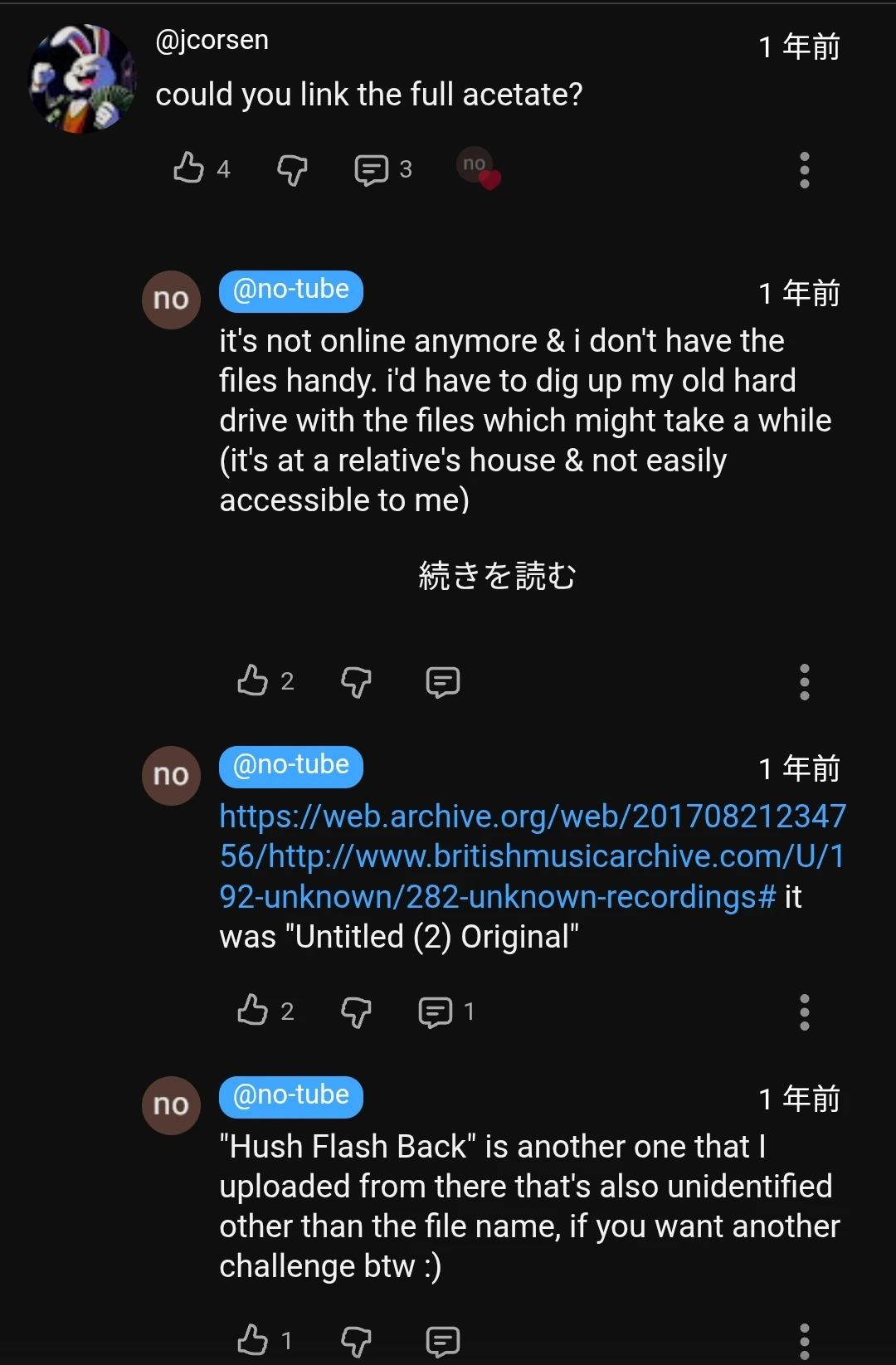Reply to the 'Hush Flash Back' comment
The height and width of the screenshot is (1365, 896).
442,1341
